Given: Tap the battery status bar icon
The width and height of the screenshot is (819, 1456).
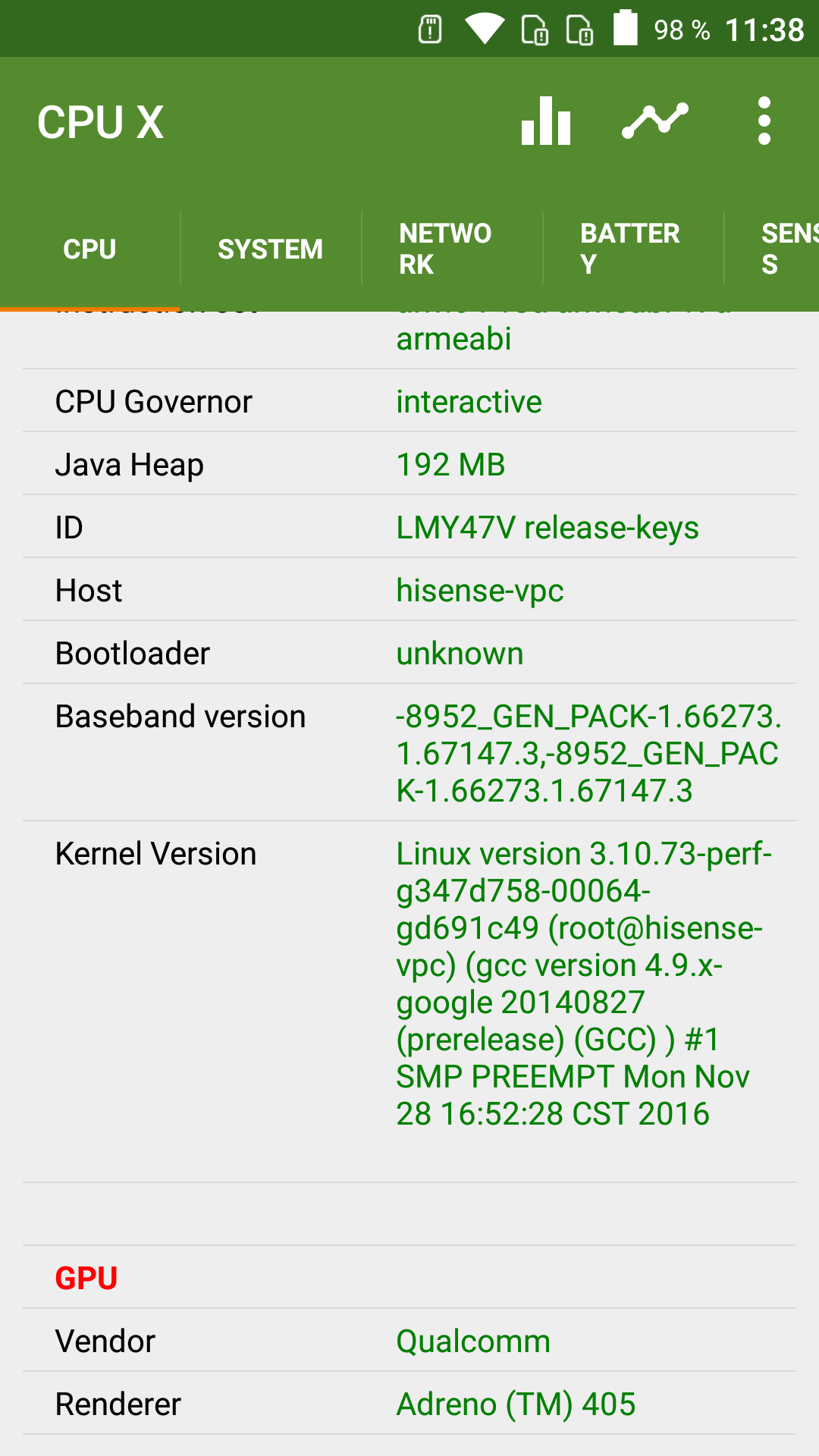Looking at the screenshot, I should (626, 29).
